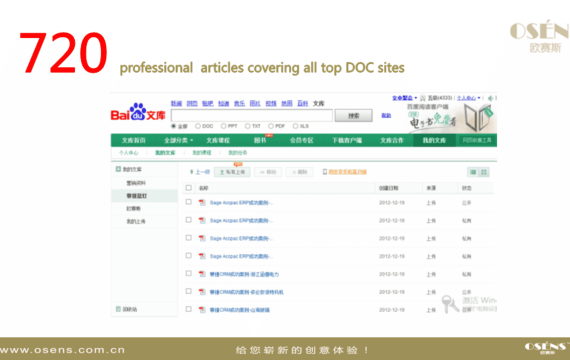Click the 创建日期 column header
The image size is (570, 360).
389,188
